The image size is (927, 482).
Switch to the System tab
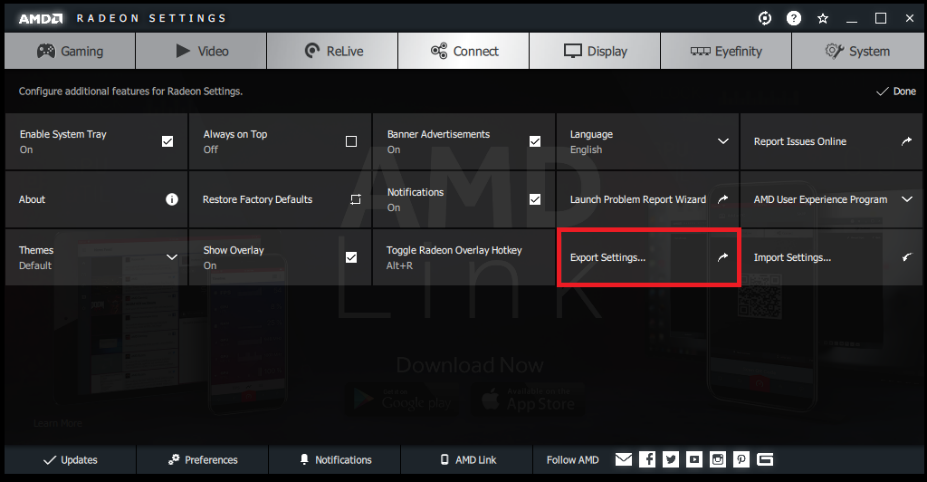[x=857, y=51]
